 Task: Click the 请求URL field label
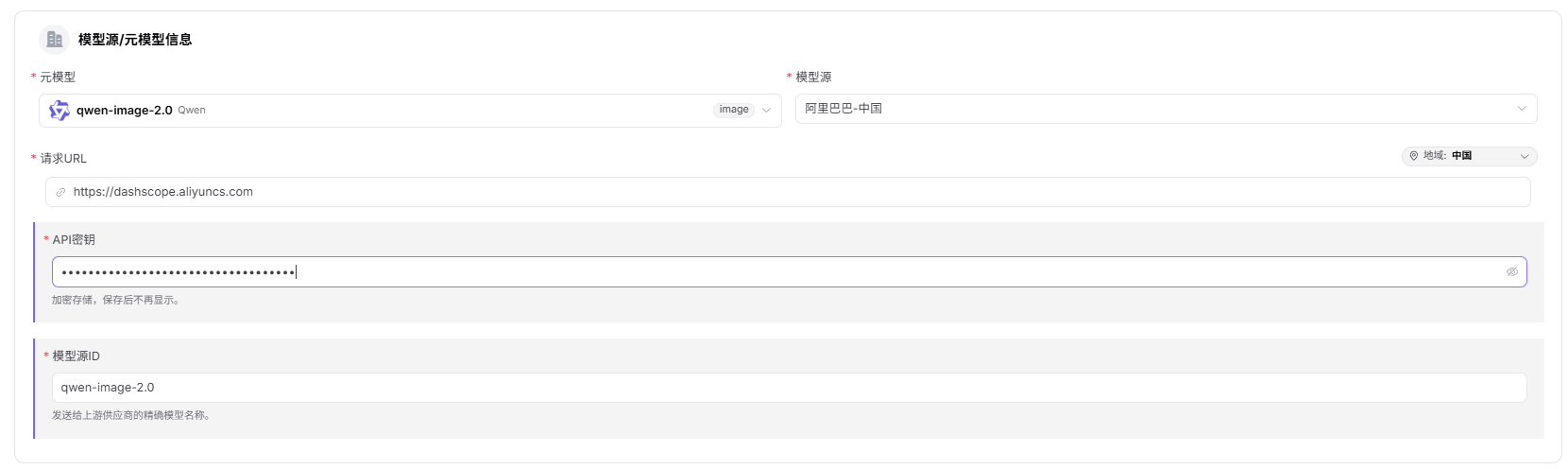click(63, 159)
